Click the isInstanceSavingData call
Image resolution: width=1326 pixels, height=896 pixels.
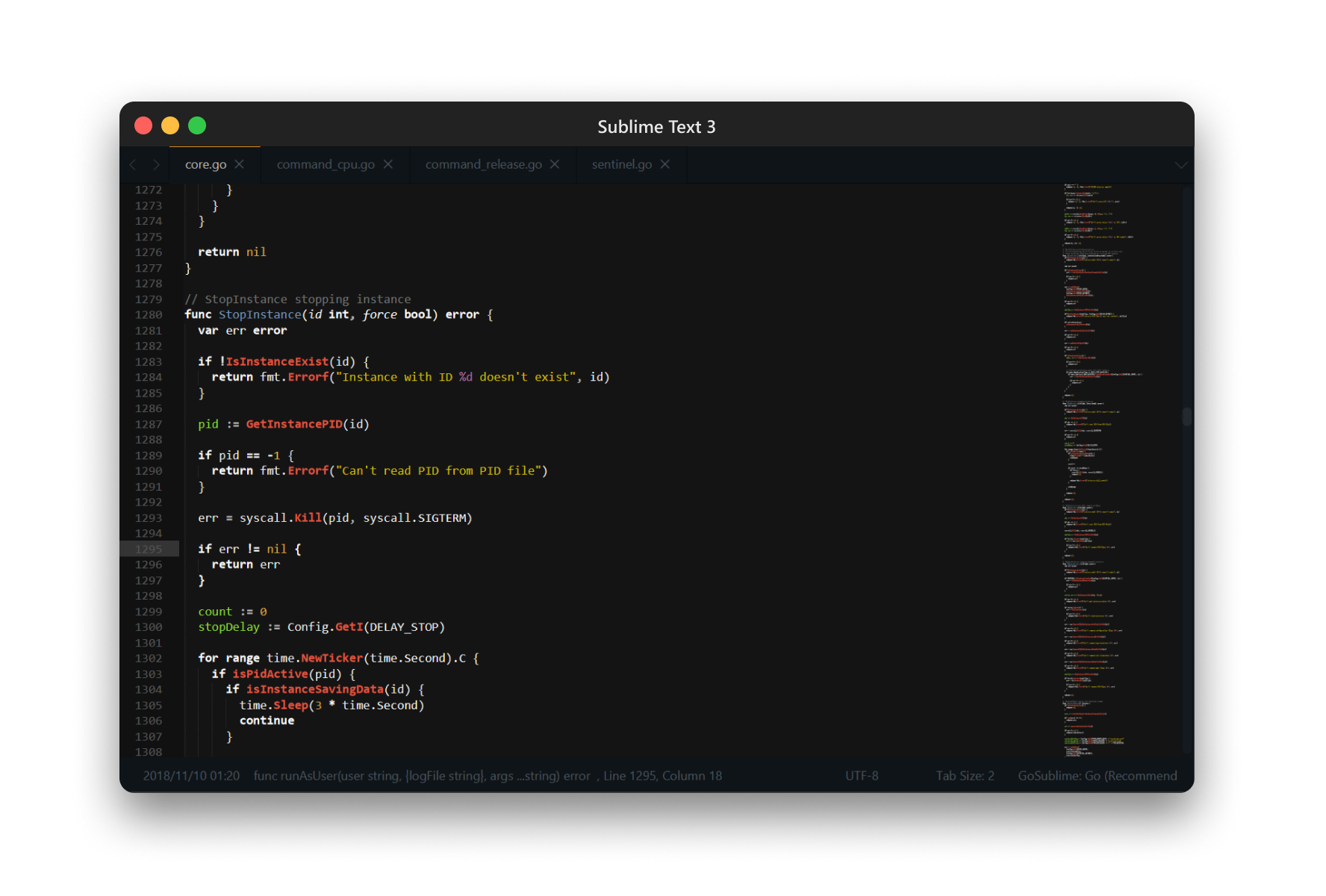click(x=314, y=689)
